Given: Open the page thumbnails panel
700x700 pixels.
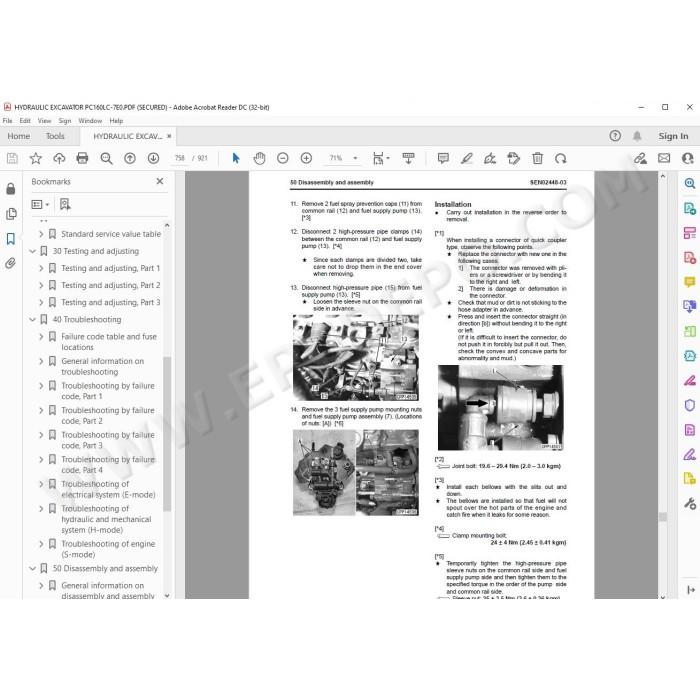Looking at the screenshot, I should coord(11,214).
